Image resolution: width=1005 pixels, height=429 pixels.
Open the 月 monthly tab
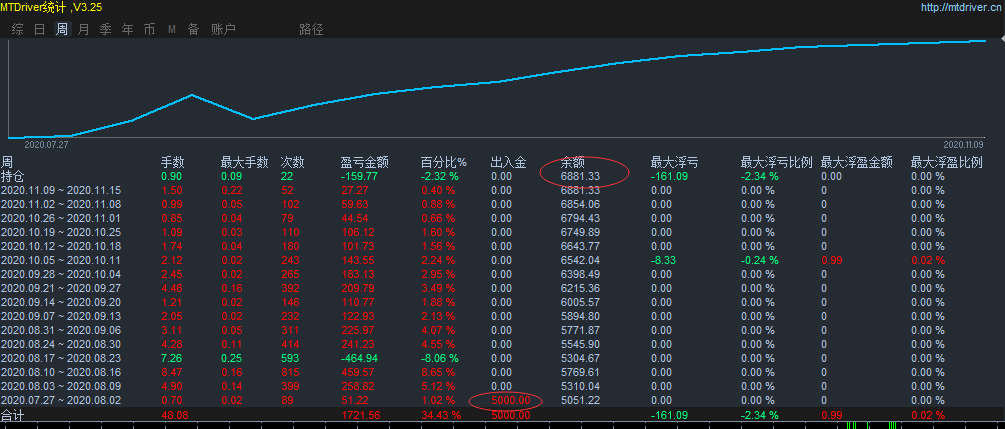[83, 29]
